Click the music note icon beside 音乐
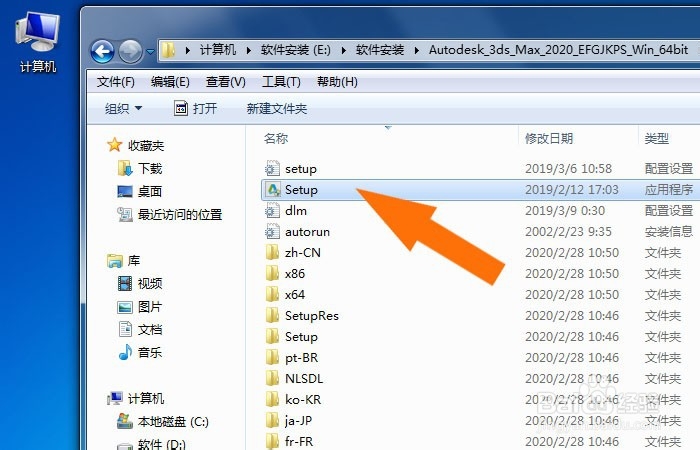 [x=125, y=352]
